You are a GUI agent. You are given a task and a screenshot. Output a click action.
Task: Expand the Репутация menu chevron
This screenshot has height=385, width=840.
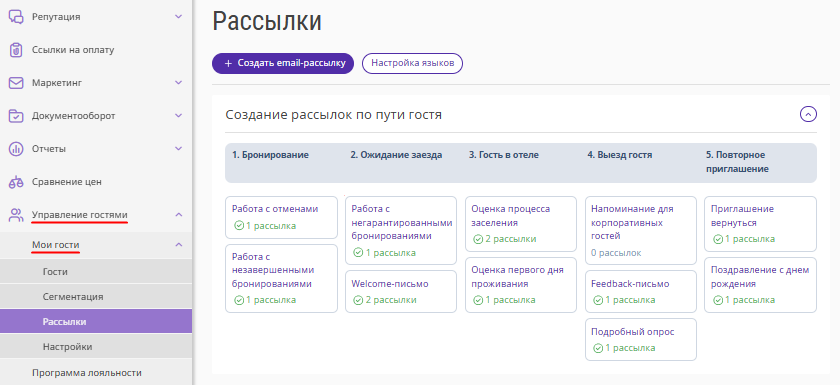pyautogui.click(x=179, y=17)
